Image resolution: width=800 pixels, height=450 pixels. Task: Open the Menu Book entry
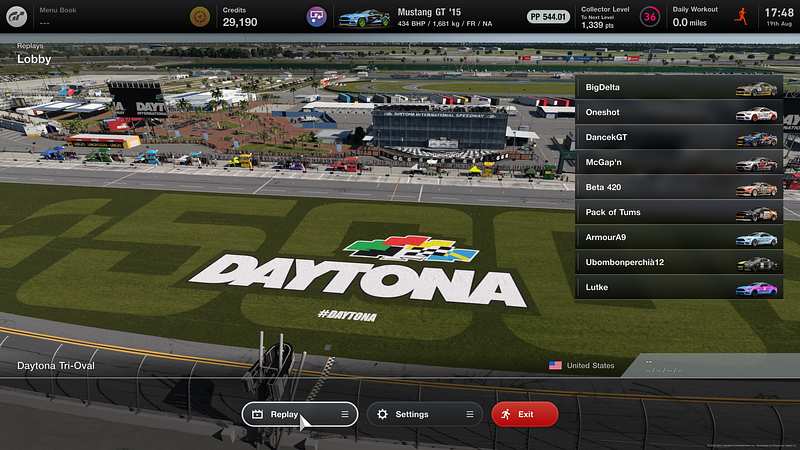58,16
